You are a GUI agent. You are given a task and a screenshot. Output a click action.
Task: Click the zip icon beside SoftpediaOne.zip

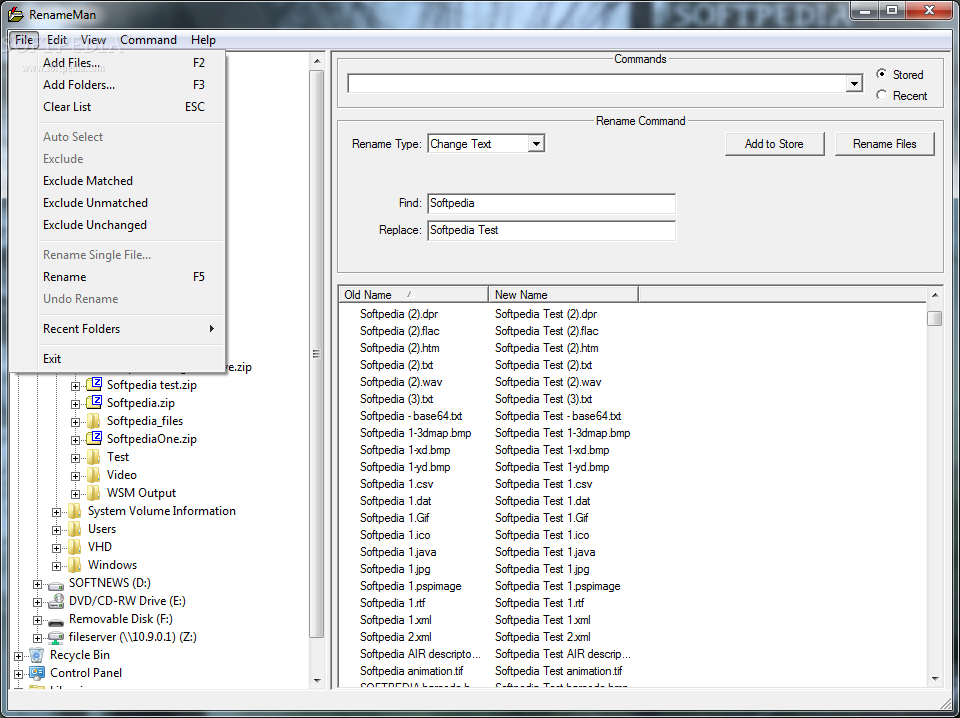pyautogui.click(x=94, y=438)
